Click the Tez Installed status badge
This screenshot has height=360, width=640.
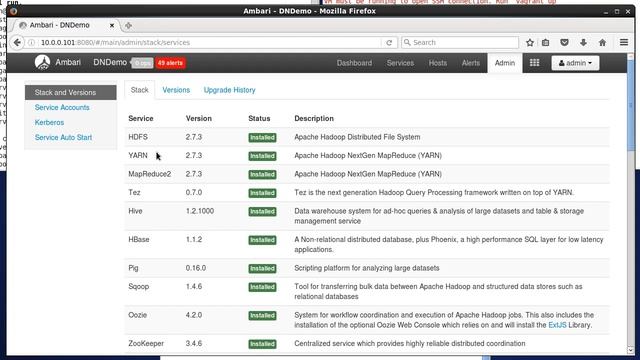tap(262, 193)
